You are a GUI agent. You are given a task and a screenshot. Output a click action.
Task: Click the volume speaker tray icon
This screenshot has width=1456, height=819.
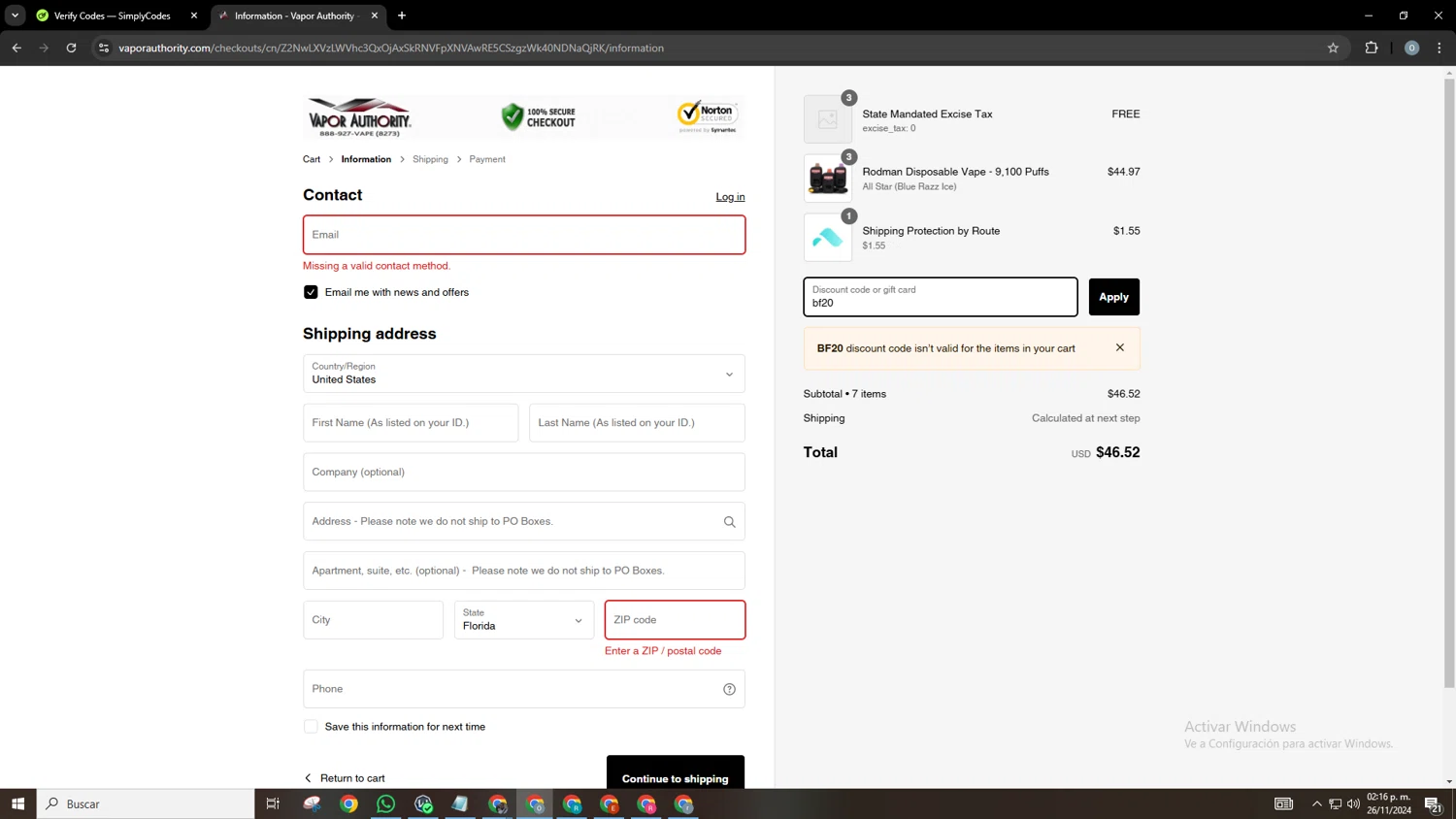point(1353,803)
